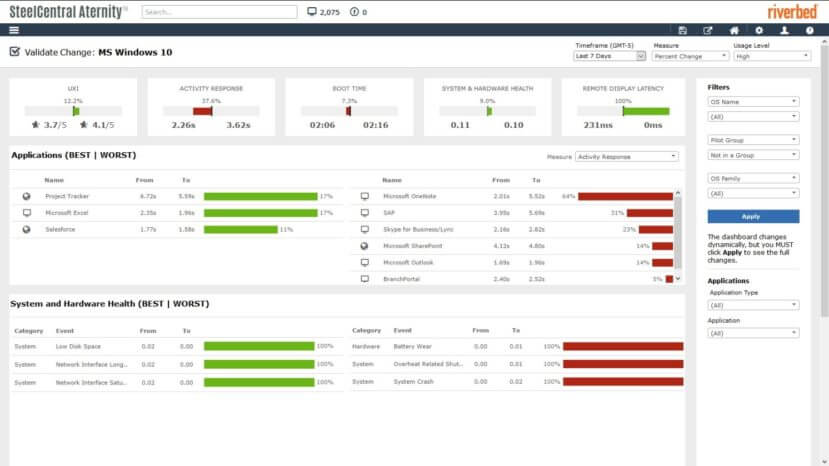Click the save dashboard icon
Viewport: 829px width, 466px height.
[683, 31]
